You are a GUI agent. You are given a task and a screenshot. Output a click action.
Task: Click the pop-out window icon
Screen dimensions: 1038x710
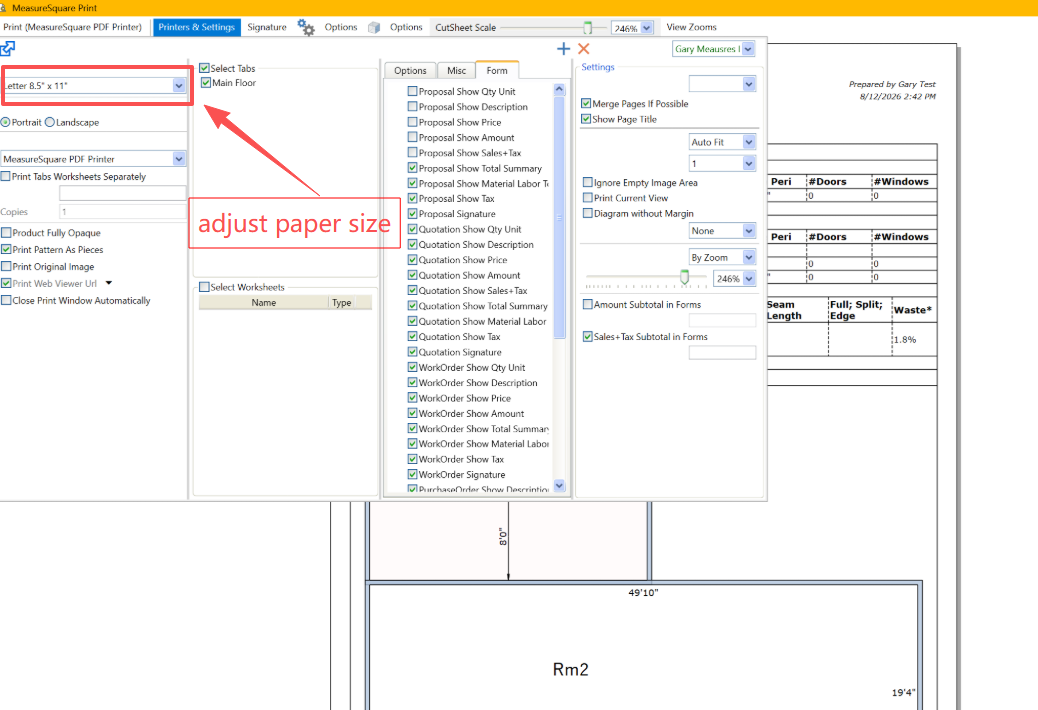point(7,48)
